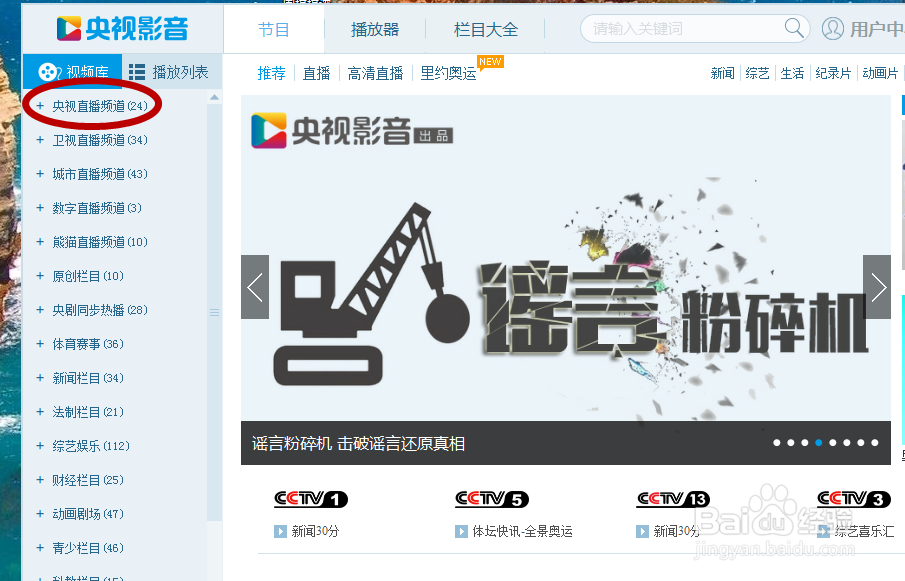Click the CCTV5 channel logo
Viewport: 905px width, 581px height.
[x=492, y=498]
